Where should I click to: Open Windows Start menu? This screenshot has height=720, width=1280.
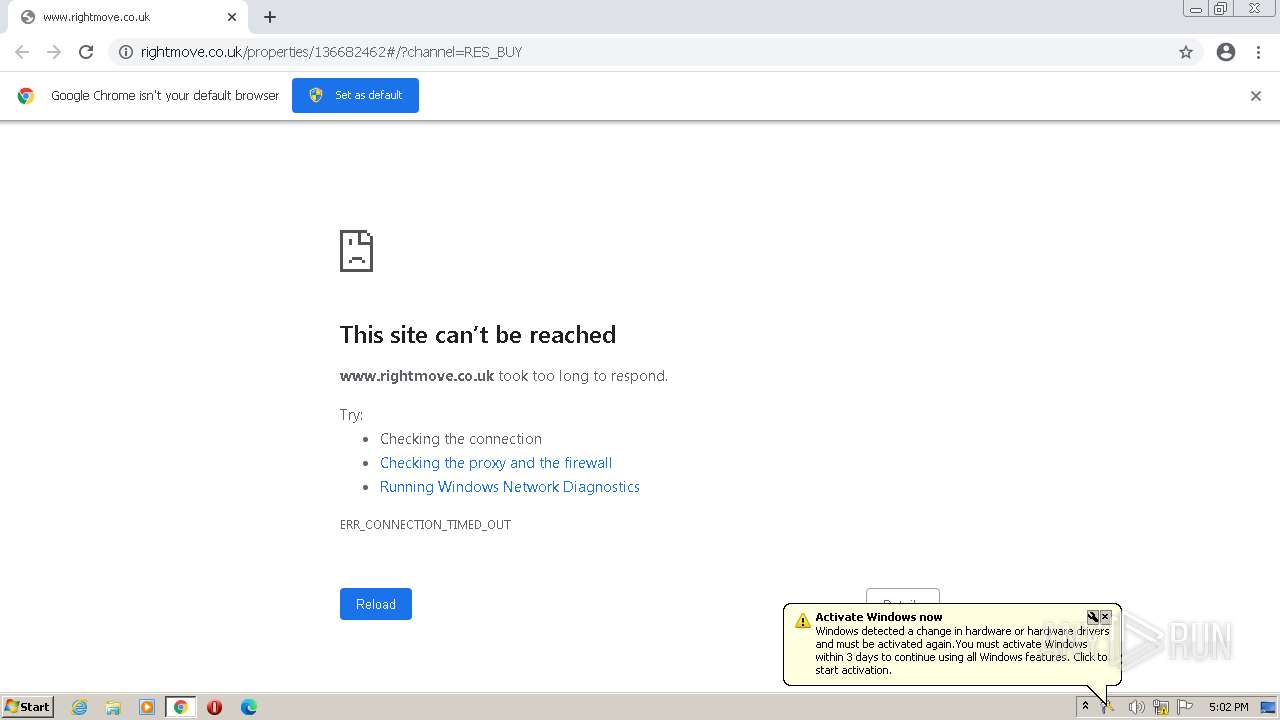click(x=28, y=707)
